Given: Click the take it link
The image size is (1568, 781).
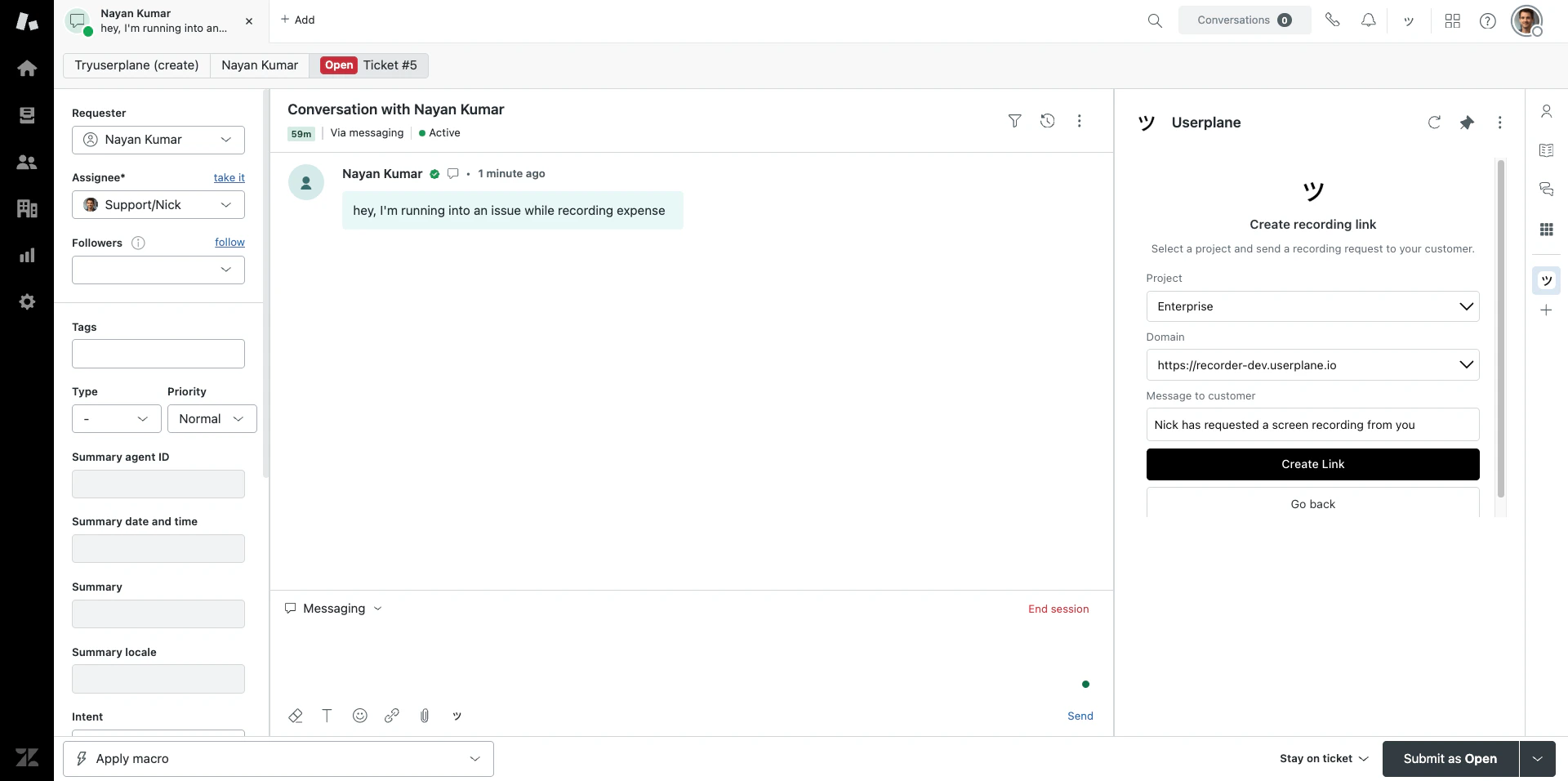Looking at the screenshot, I should point(229,178).
